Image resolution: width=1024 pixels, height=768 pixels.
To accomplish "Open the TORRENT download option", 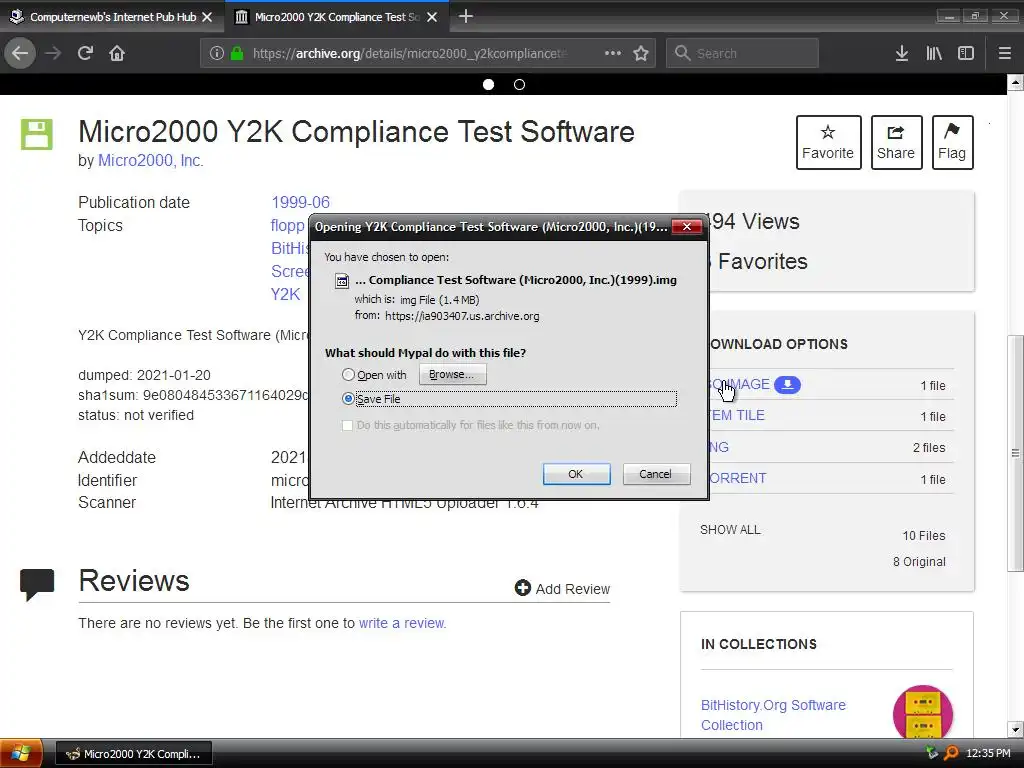I will [737, 478].
